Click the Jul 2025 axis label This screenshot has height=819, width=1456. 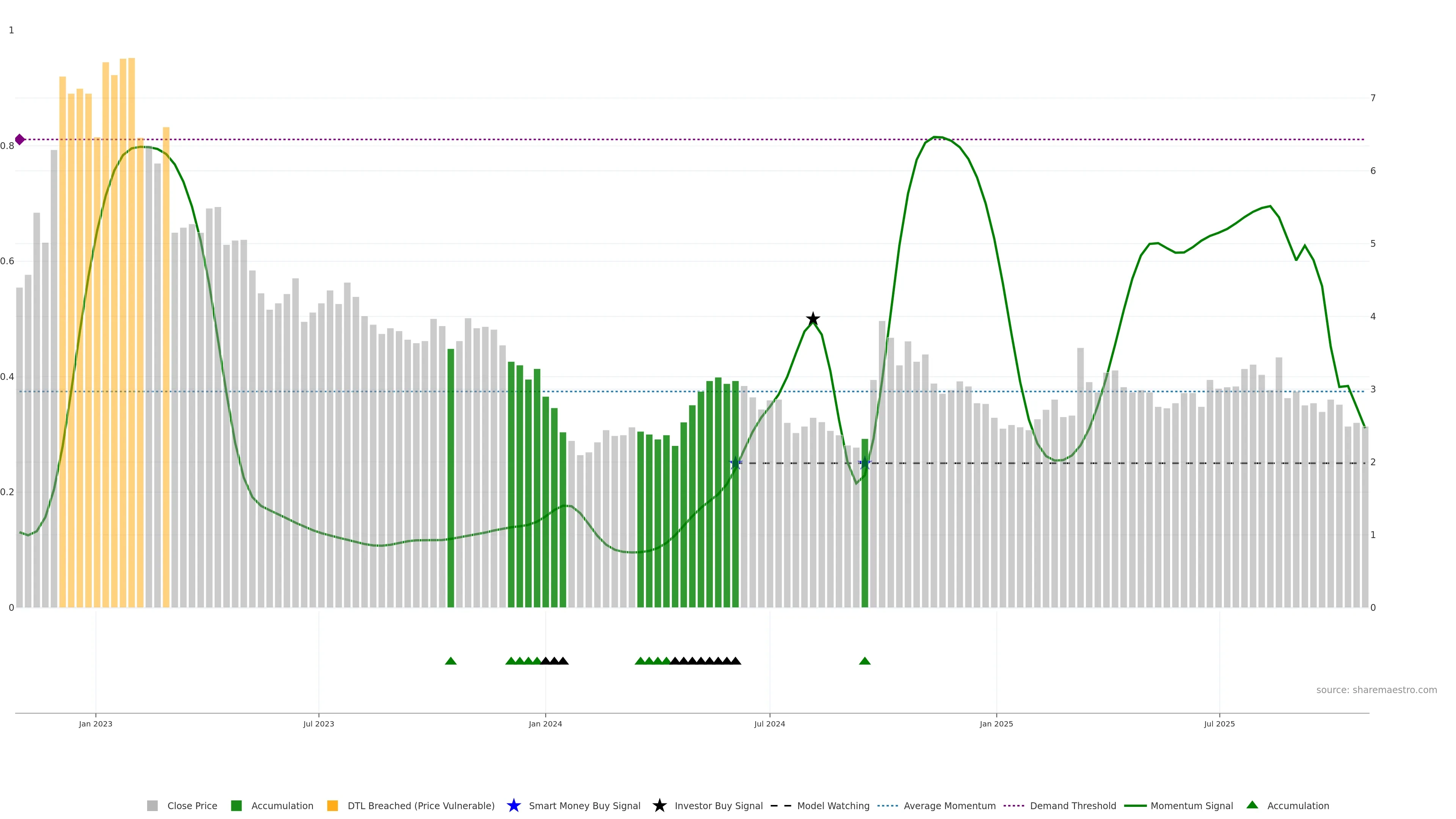(1219, 724)
